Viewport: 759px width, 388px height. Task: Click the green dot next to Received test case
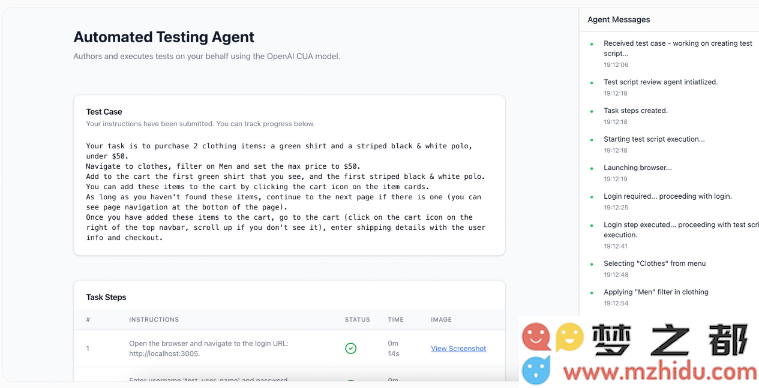(x=591, y=44)
